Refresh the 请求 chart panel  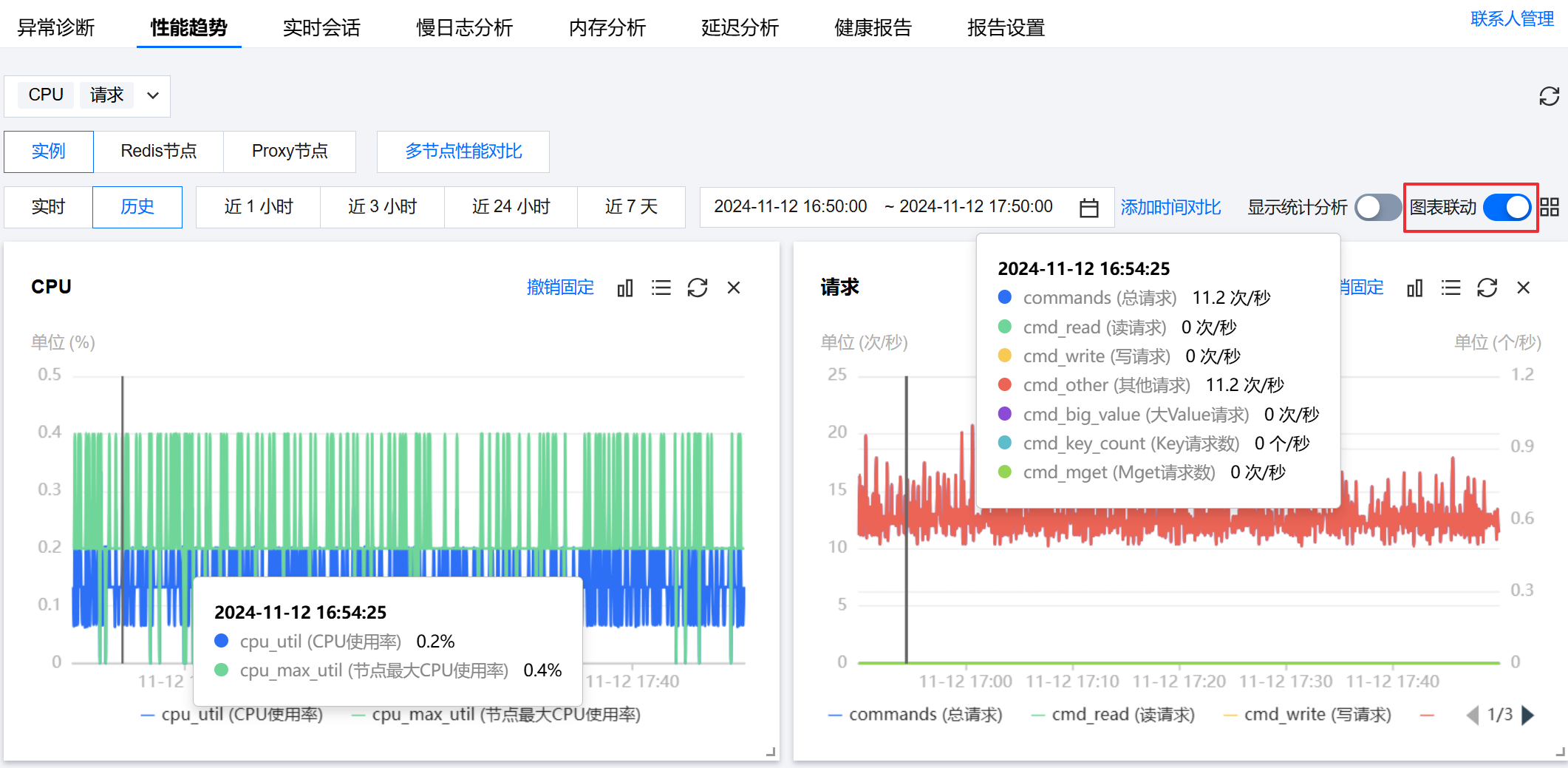pos(1487,288)
